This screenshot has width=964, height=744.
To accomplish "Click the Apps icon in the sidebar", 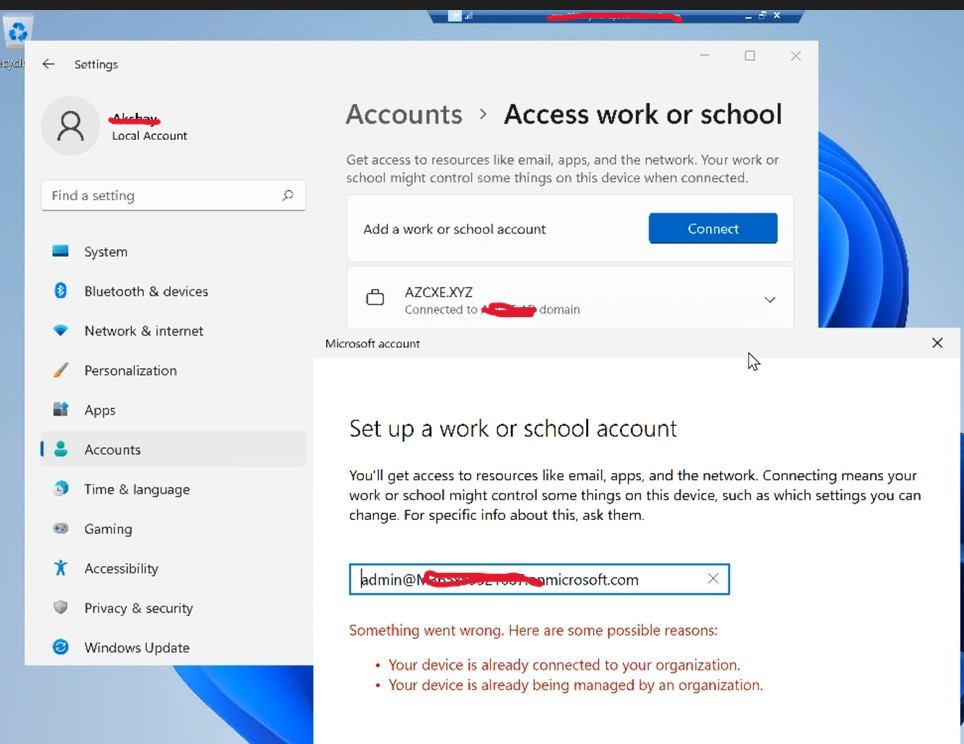I will coord(60,410).
